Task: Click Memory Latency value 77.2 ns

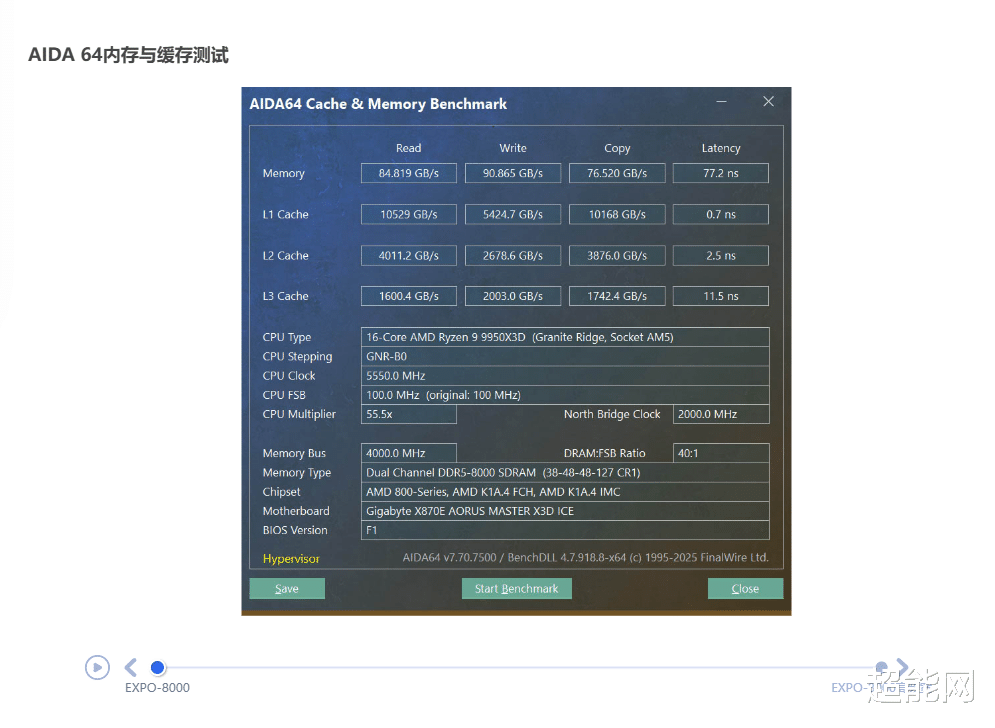Action: click(x=721, y=173)
